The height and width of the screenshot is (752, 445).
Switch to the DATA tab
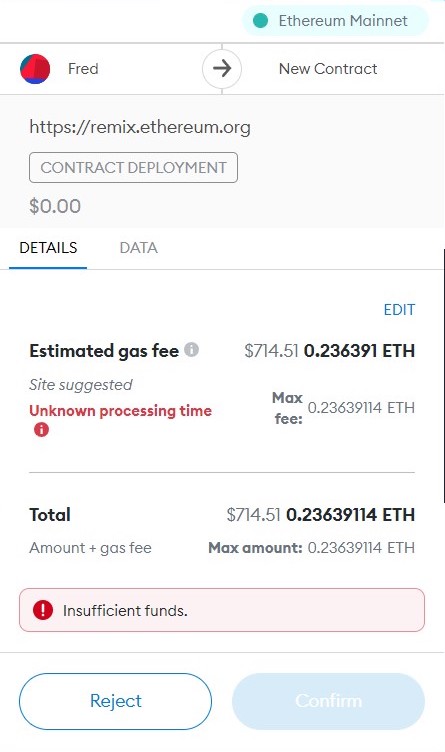pos(138,247)
